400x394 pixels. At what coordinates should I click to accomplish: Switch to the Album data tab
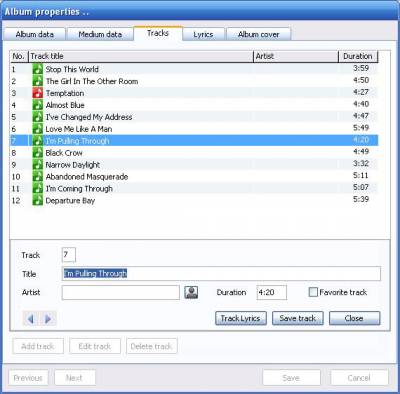(x=35, y=34)
